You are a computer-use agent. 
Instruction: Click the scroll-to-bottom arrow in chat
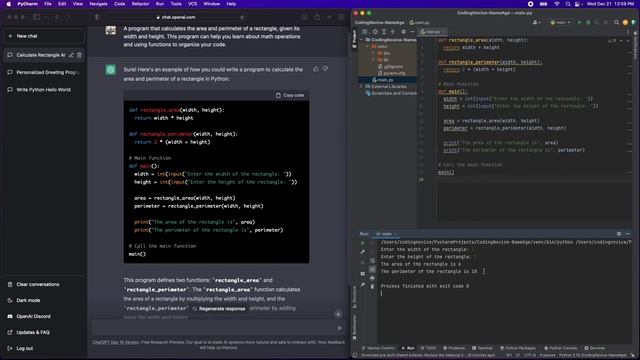pos(338,314)
